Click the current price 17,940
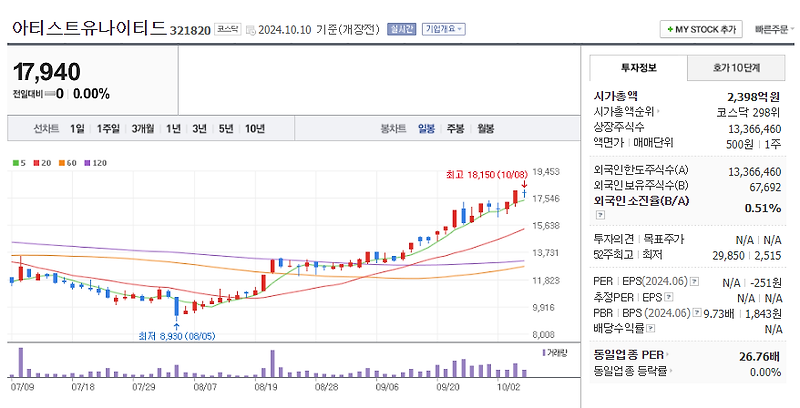 pyautogui.click(x=47, y=72)
